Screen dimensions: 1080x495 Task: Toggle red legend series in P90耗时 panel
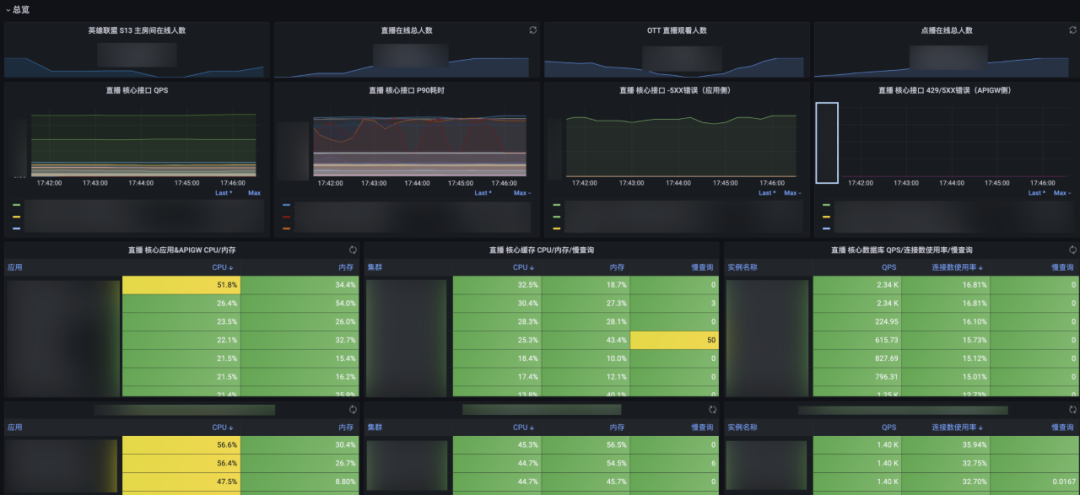point(287,217)
